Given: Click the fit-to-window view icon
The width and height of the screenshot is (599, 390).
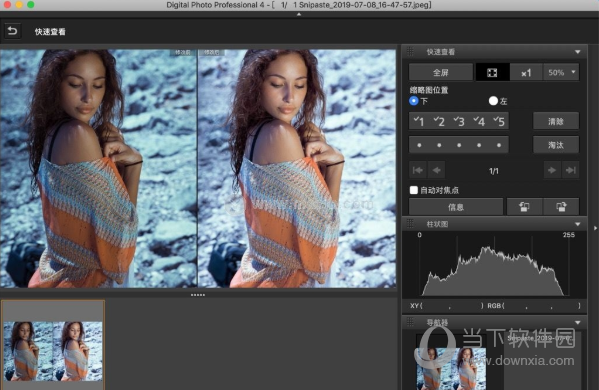Looking at the screenshot, I should coord(492,72).
